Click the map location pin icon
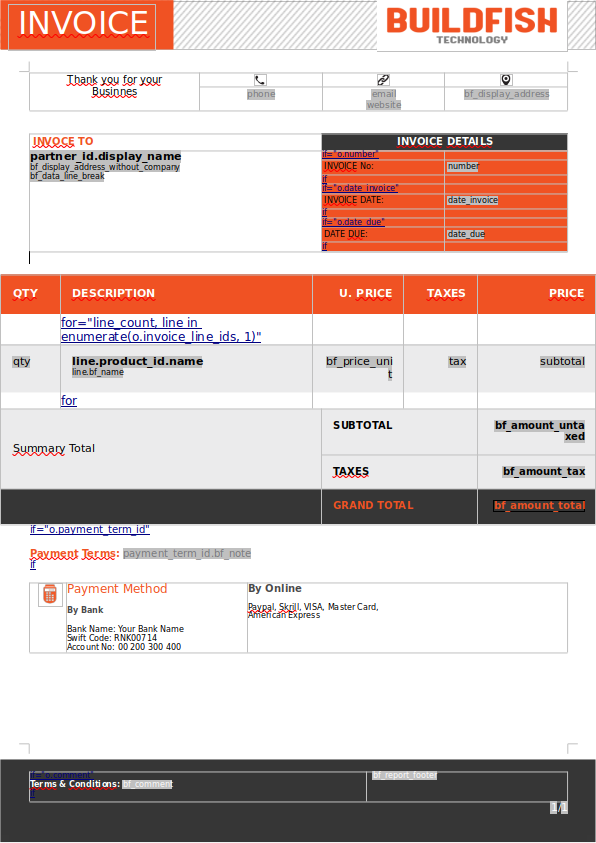The image size is (596, 843). [x=506, y=80]
